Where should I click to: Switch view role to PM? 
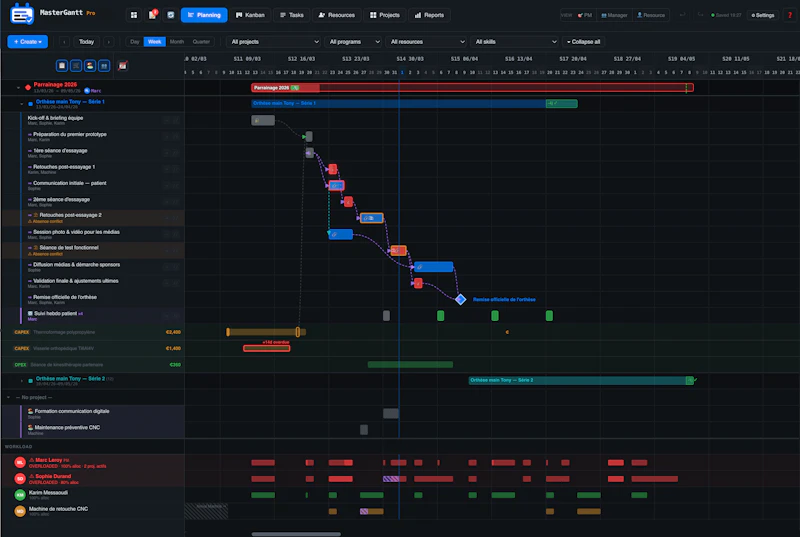(585, 15)
